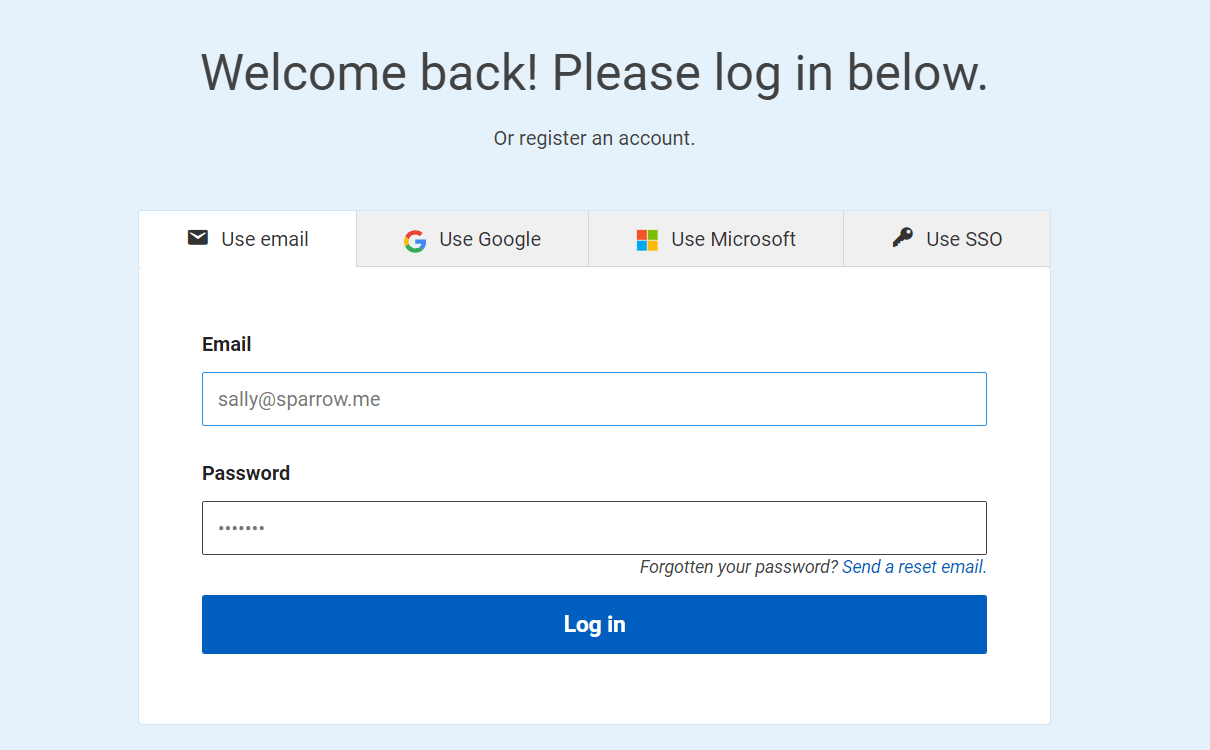Select the Use email tab
The height and width of the screenshot is (750, 1210).
264,239
